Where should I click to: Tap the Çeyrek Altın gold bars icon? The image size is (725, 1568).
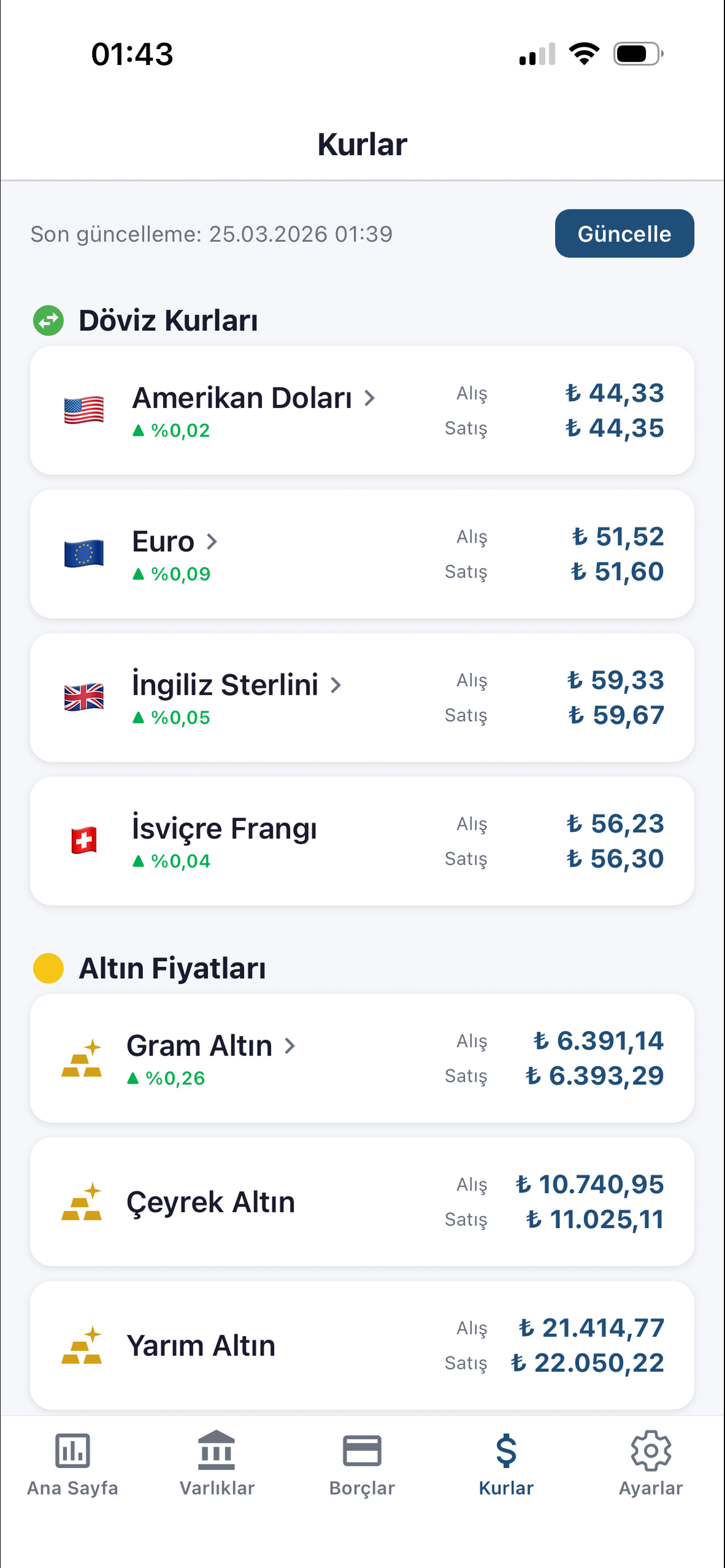pos(81,1202)
